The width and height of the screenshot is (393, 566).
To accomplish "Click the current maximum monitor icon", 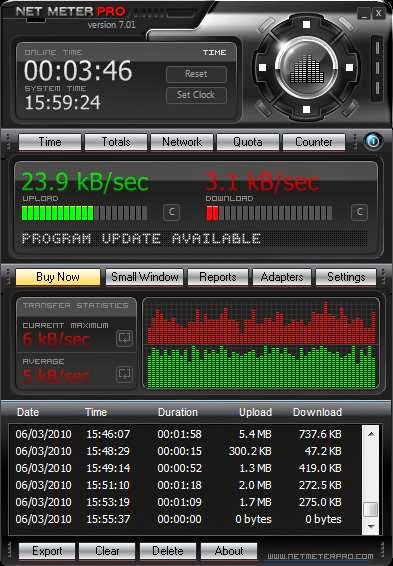I will (125, 338).
